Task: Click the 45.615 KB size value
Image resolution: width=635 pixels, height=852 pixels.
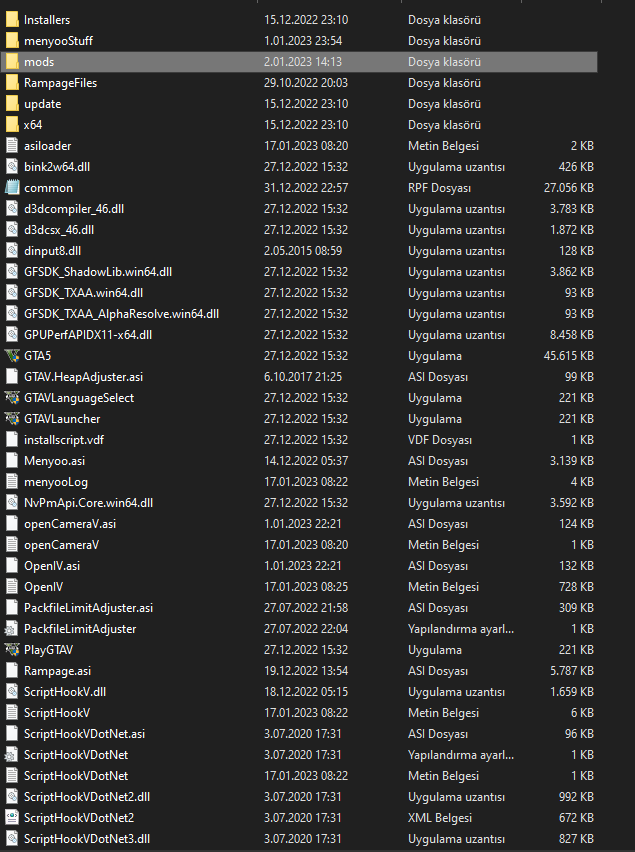Action: (x=568, y=356)
